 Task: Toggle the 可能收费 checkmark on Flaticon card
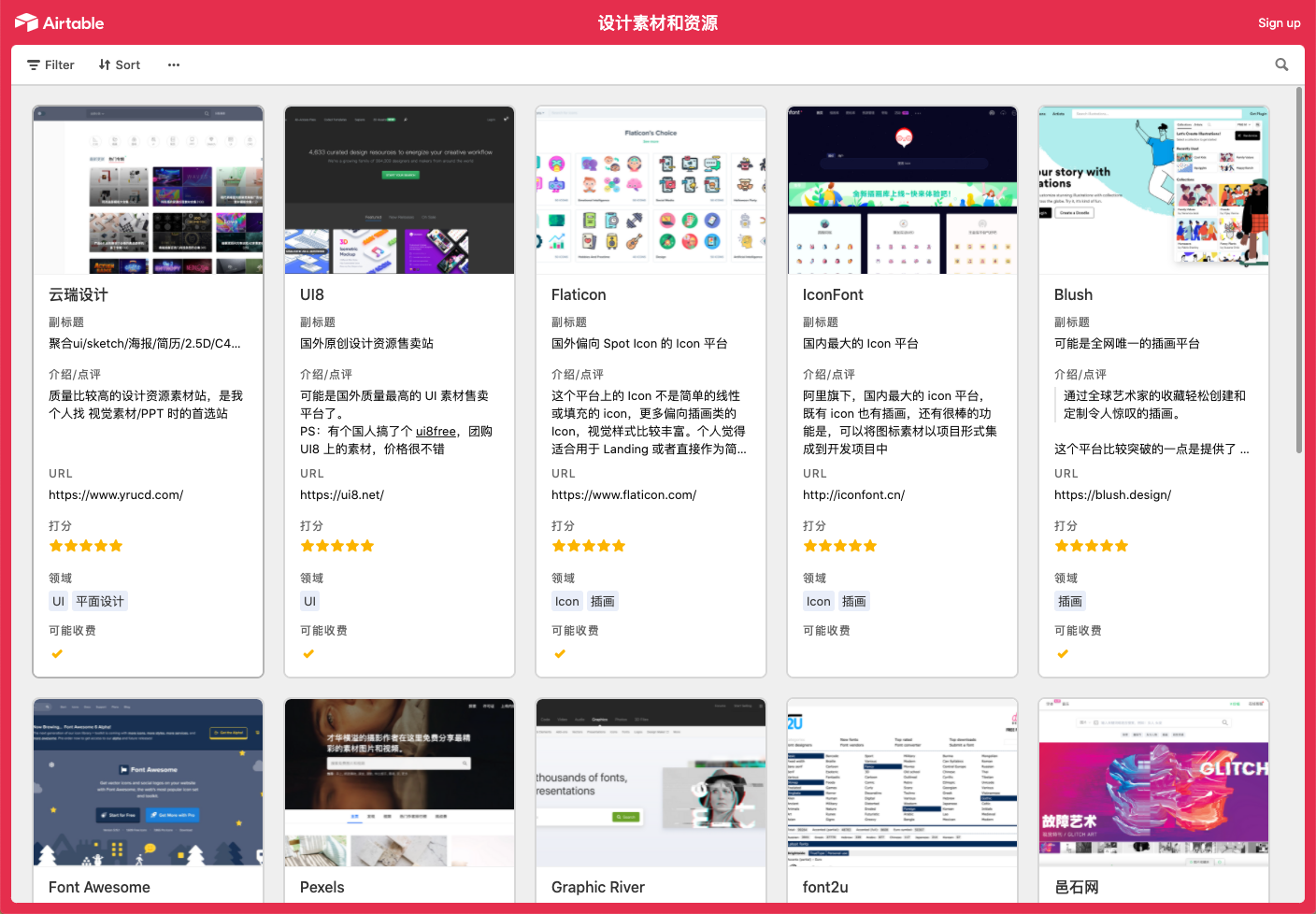pyautogui.click(x=560, y=653)
